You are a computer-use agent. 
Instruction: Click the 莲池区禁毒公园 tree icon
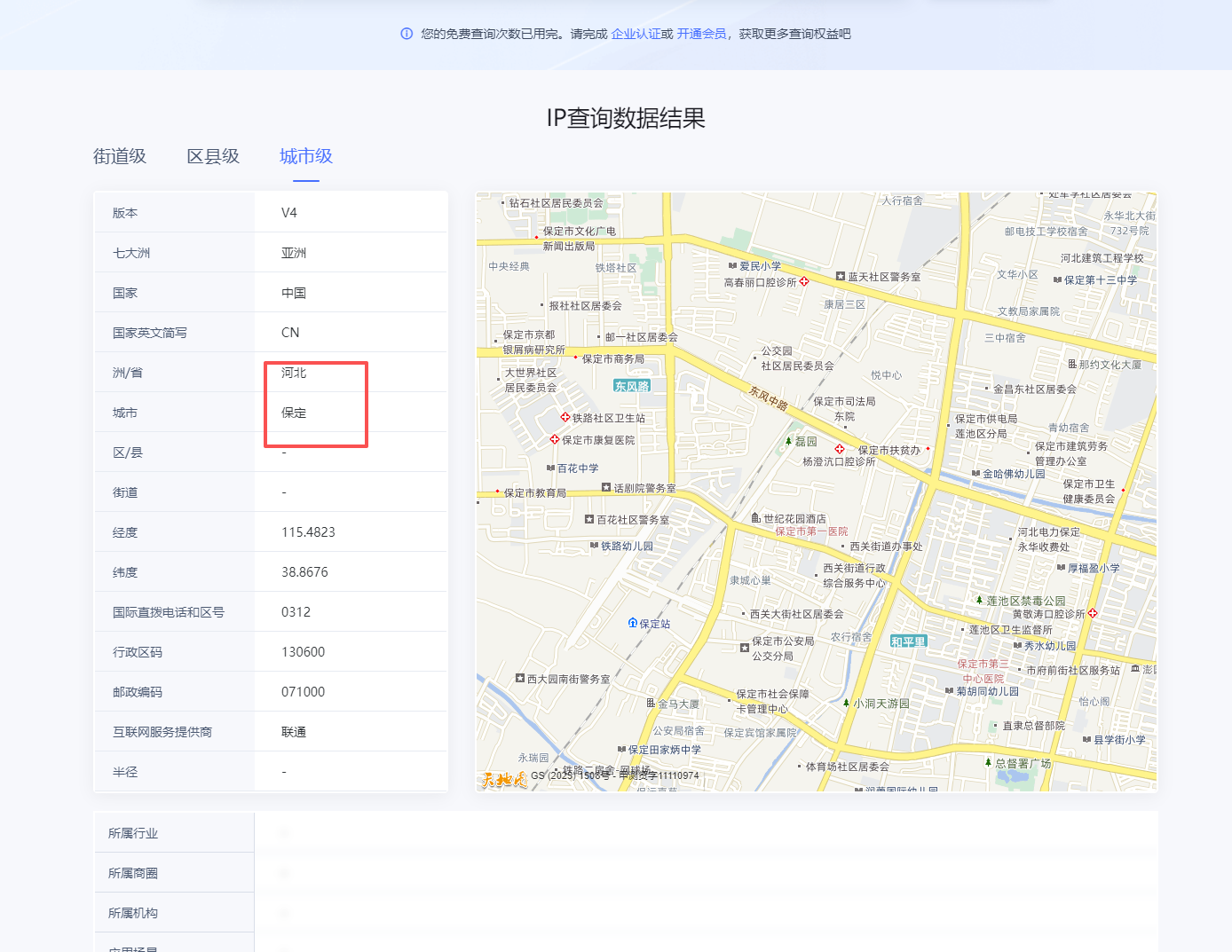pos(979,601)
